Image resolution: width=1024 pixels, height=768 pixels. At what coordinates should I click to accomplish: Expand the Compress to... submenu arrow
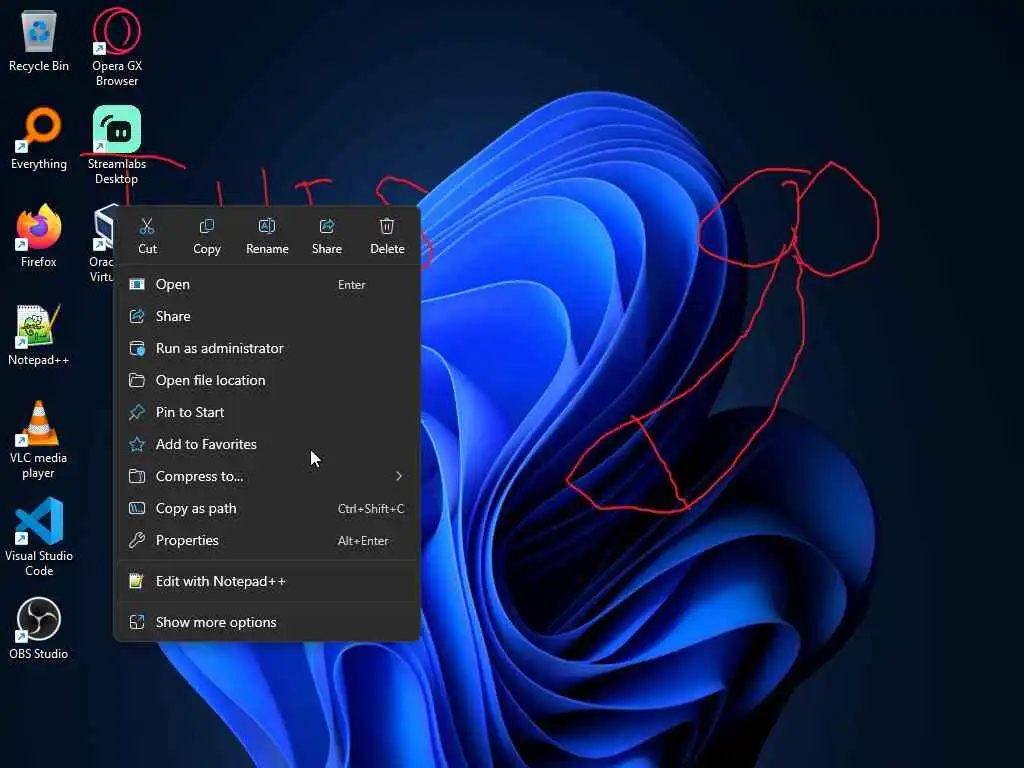click(x=398, y=477)
